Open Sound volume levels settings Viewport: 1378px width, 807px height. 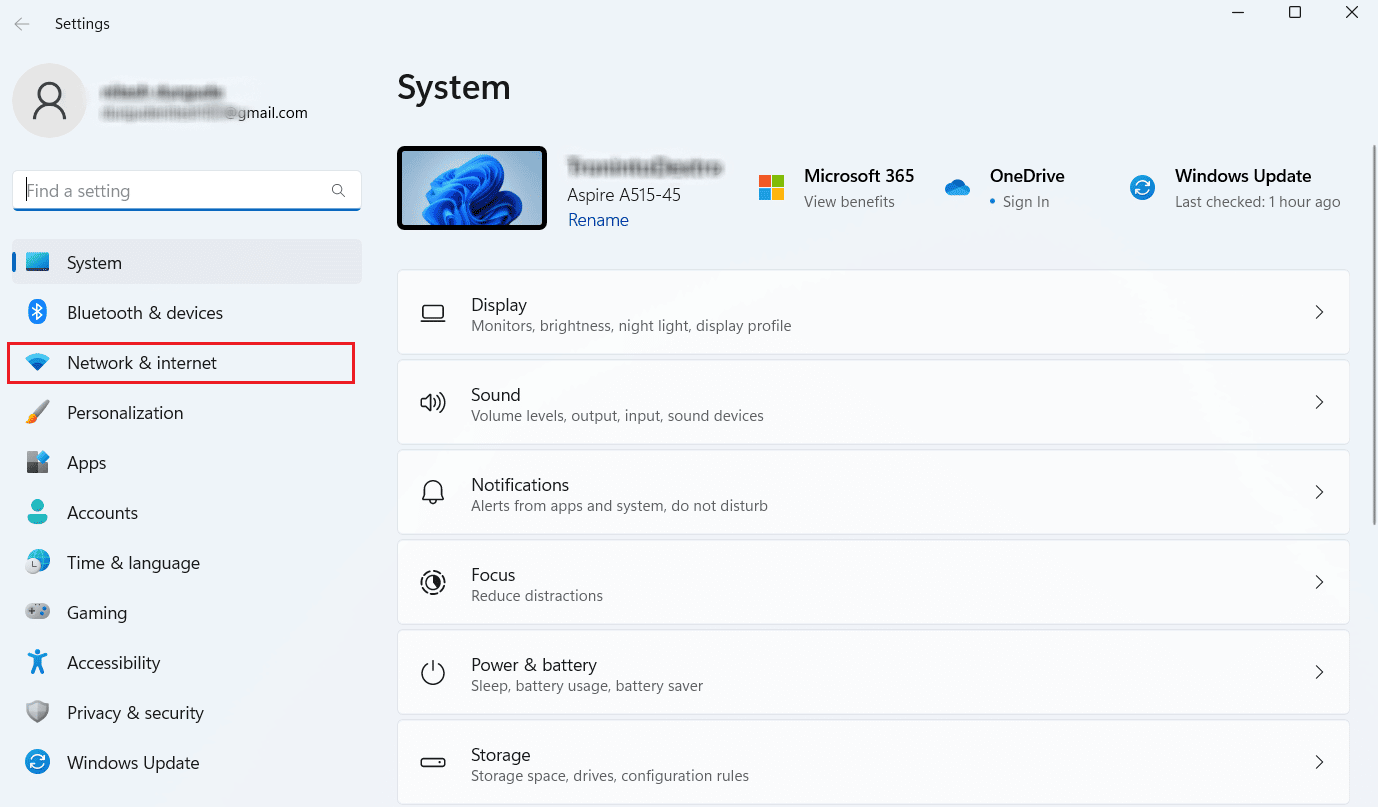873,402
